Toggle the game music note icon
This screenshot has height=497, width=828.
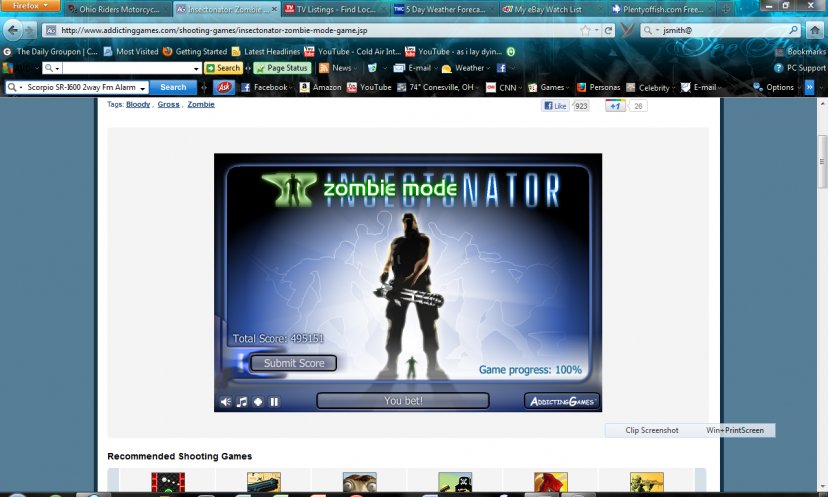(242, 402)
